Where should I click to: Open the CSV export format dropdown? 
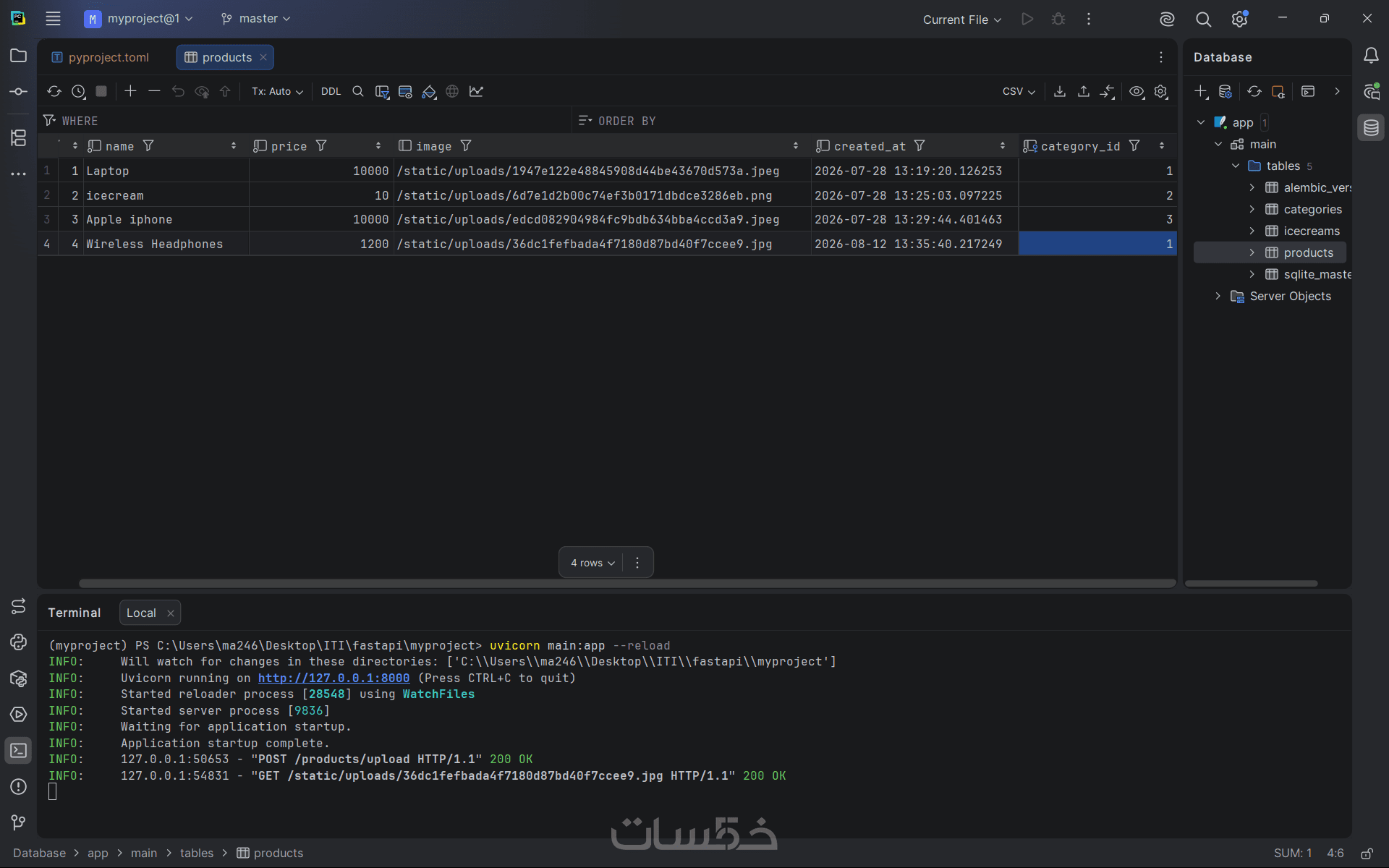1019,91
